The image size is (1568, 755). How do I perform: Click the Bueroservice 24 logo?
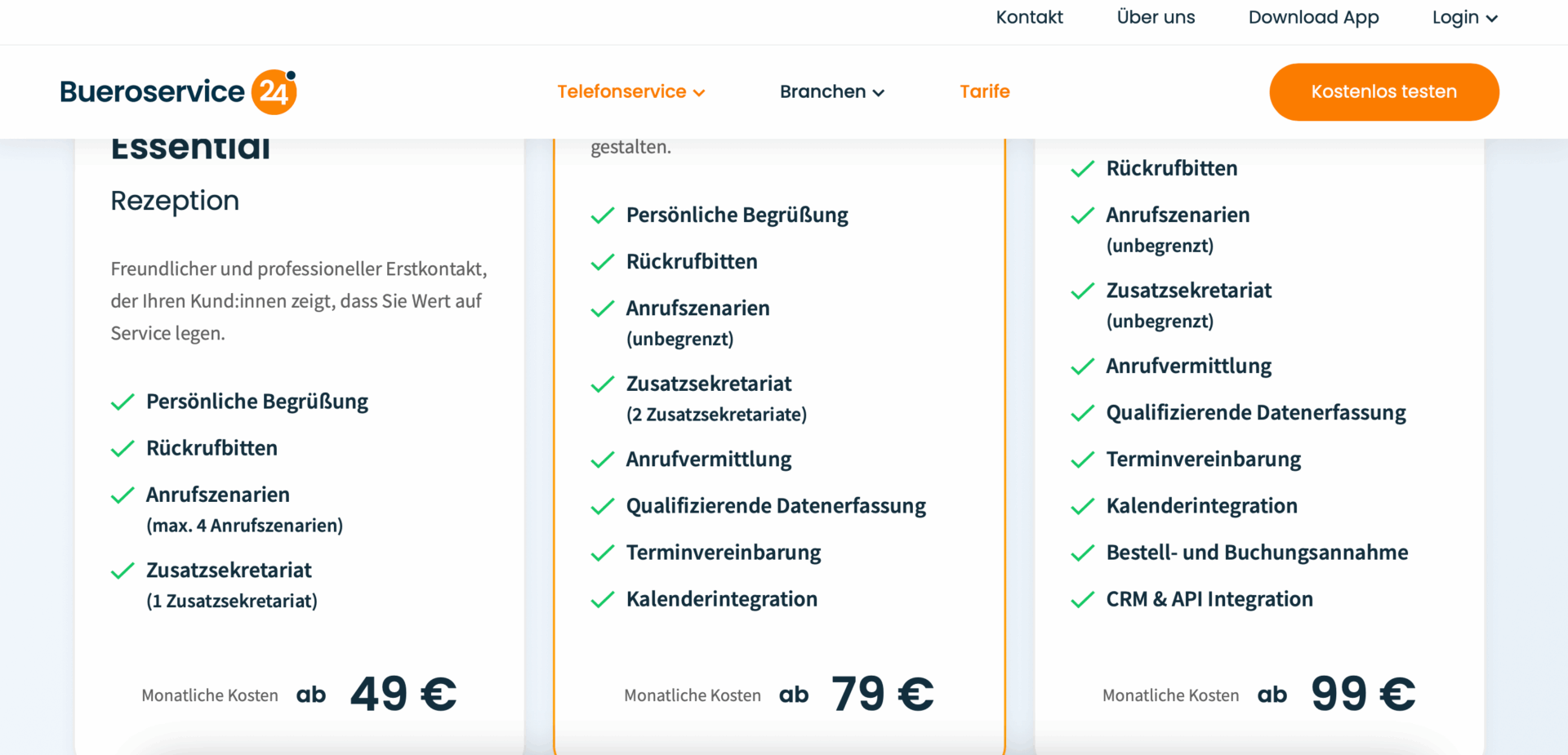(178, 91)
